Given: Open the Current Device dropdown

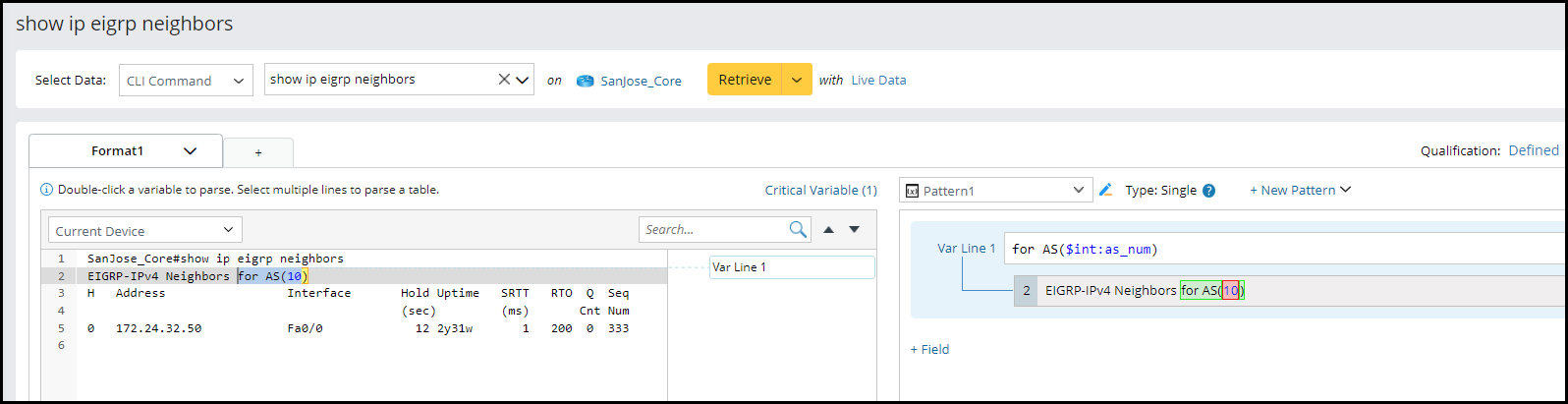Looking at the screenshot, I should [x=144, y=230].
